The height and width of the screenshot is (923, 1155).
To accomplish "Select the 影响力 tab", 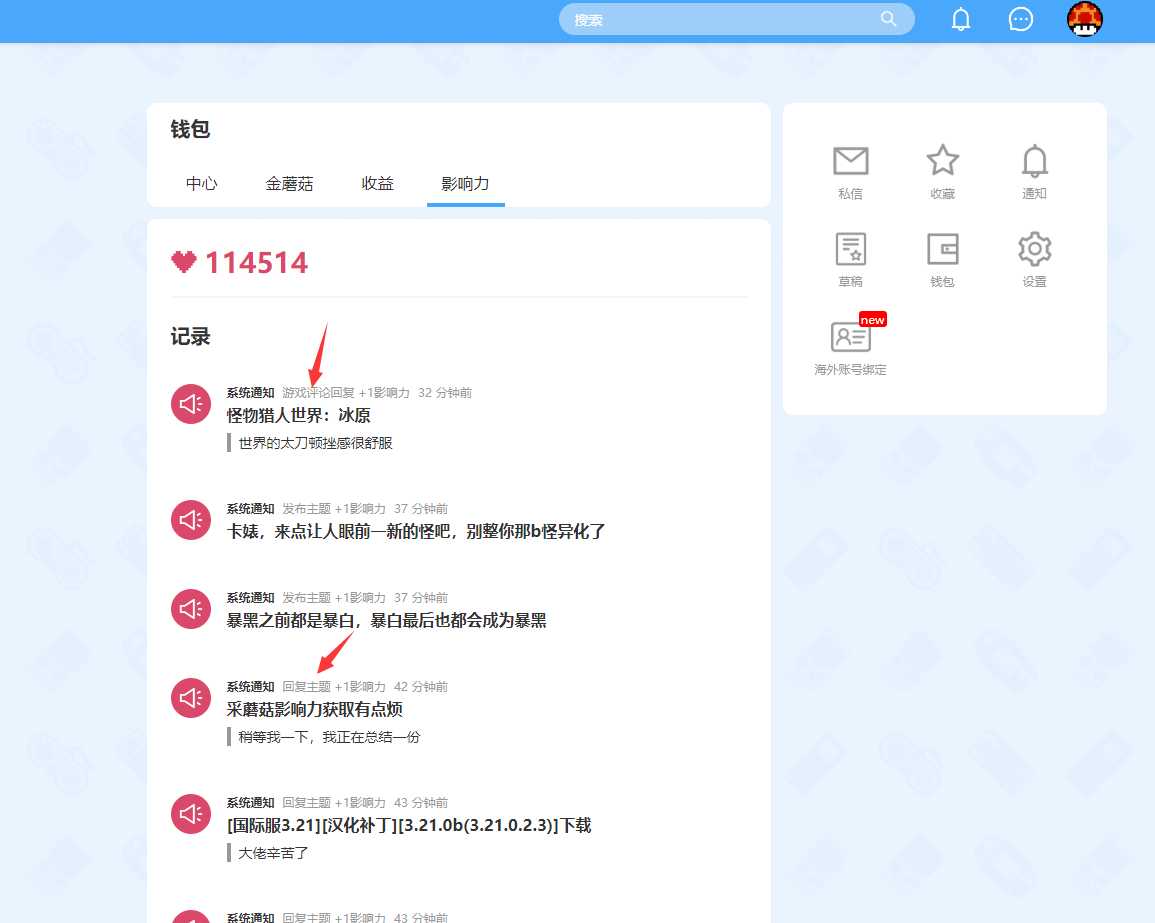I will (x=465, y=184).
